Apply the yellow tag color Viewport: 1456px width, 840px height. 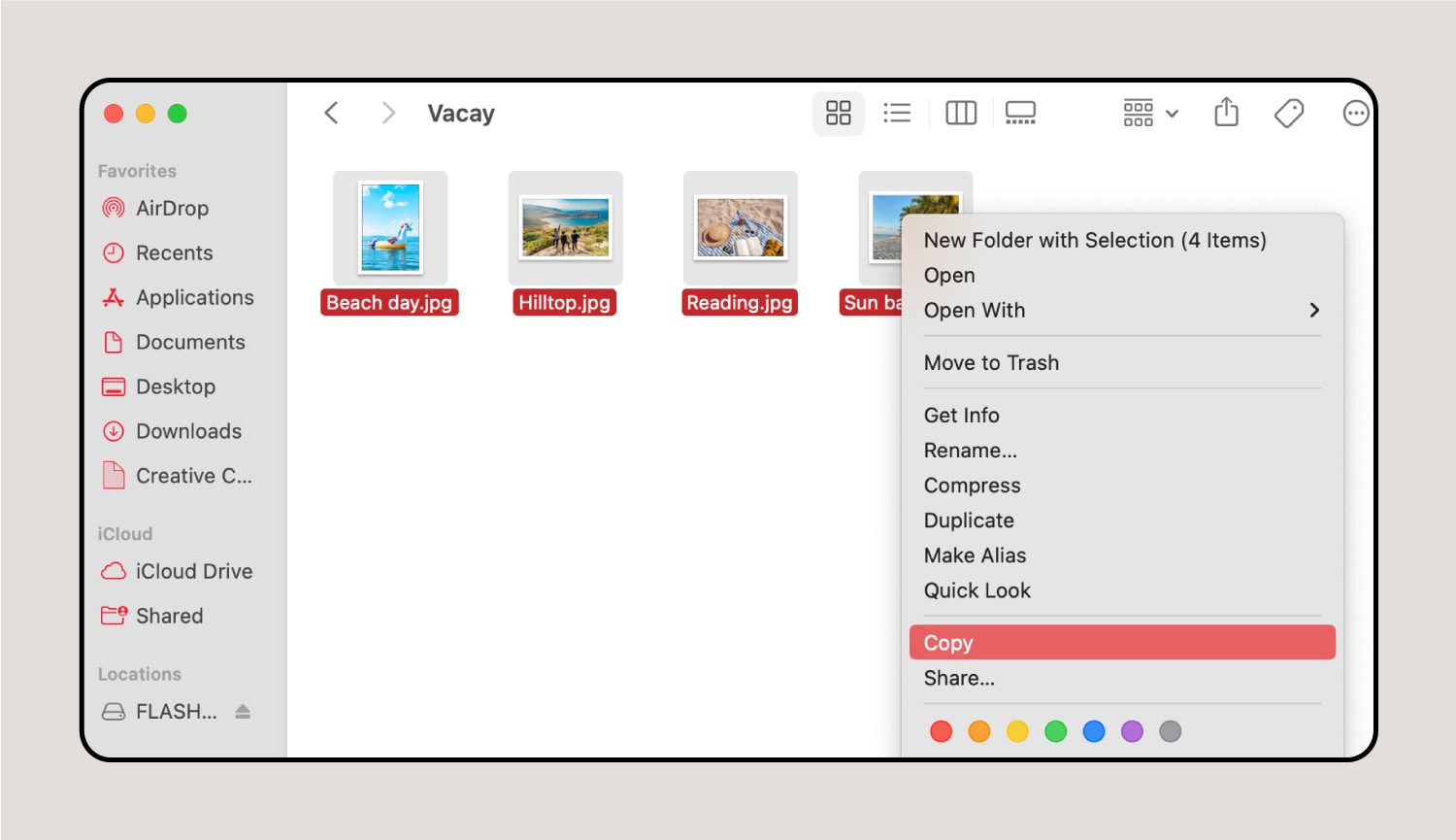click(1017, 731)
